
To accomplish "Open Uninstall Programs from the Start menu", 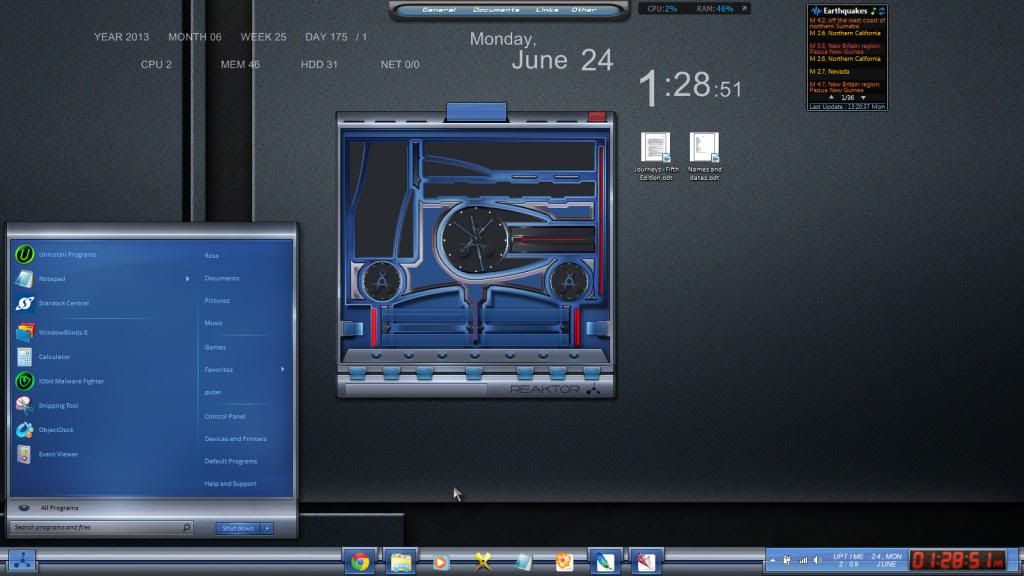I will coord(56,254).
